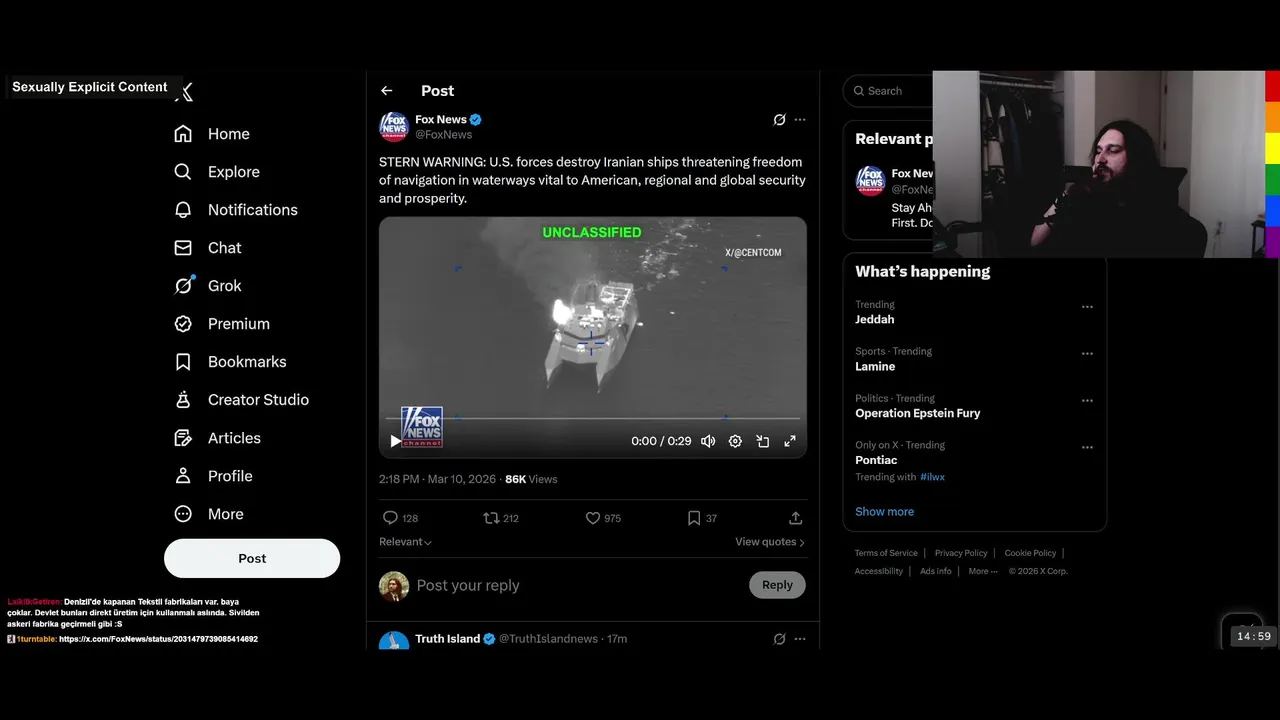The image size is (1280, 720).
Task: Click Grok icon on Truth Island reply
Action: [780, 639]
